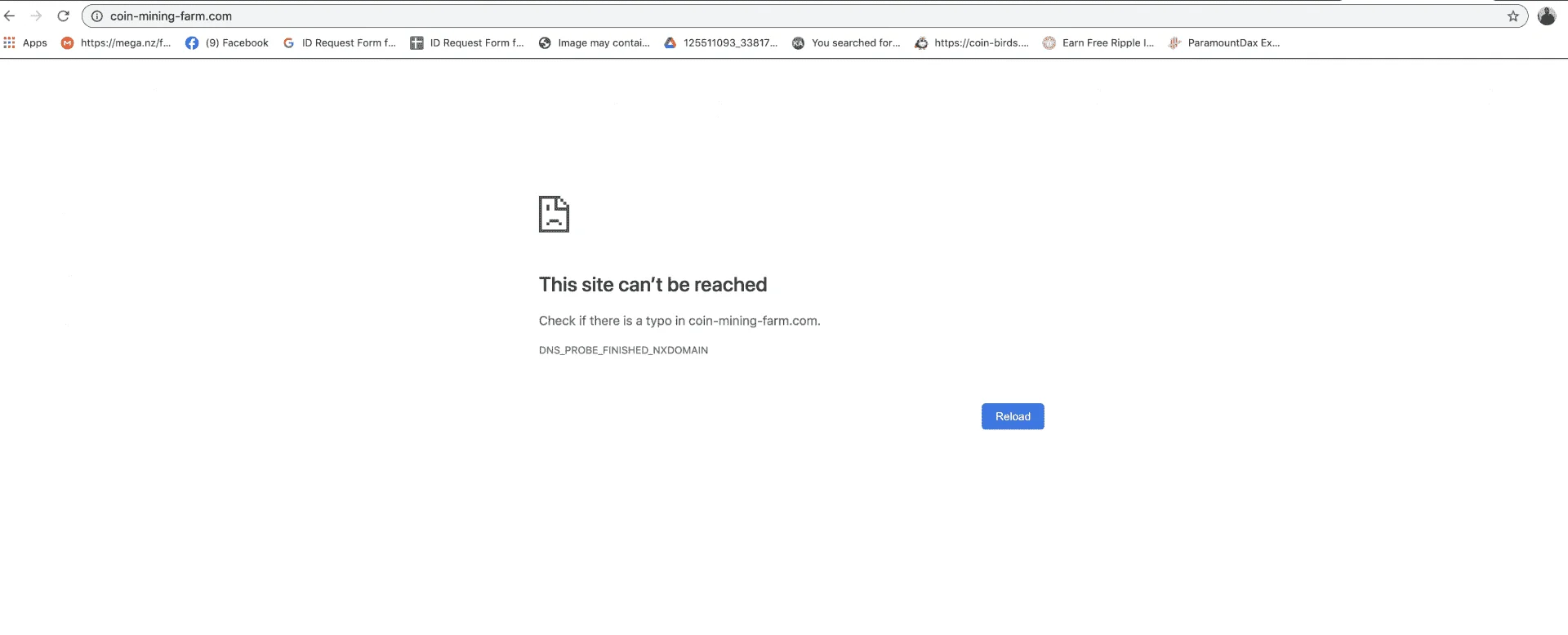Open the 'https://mega.nz/f...' bookmark label
Screen dimensions: 1568x635
tap(126, 43)
